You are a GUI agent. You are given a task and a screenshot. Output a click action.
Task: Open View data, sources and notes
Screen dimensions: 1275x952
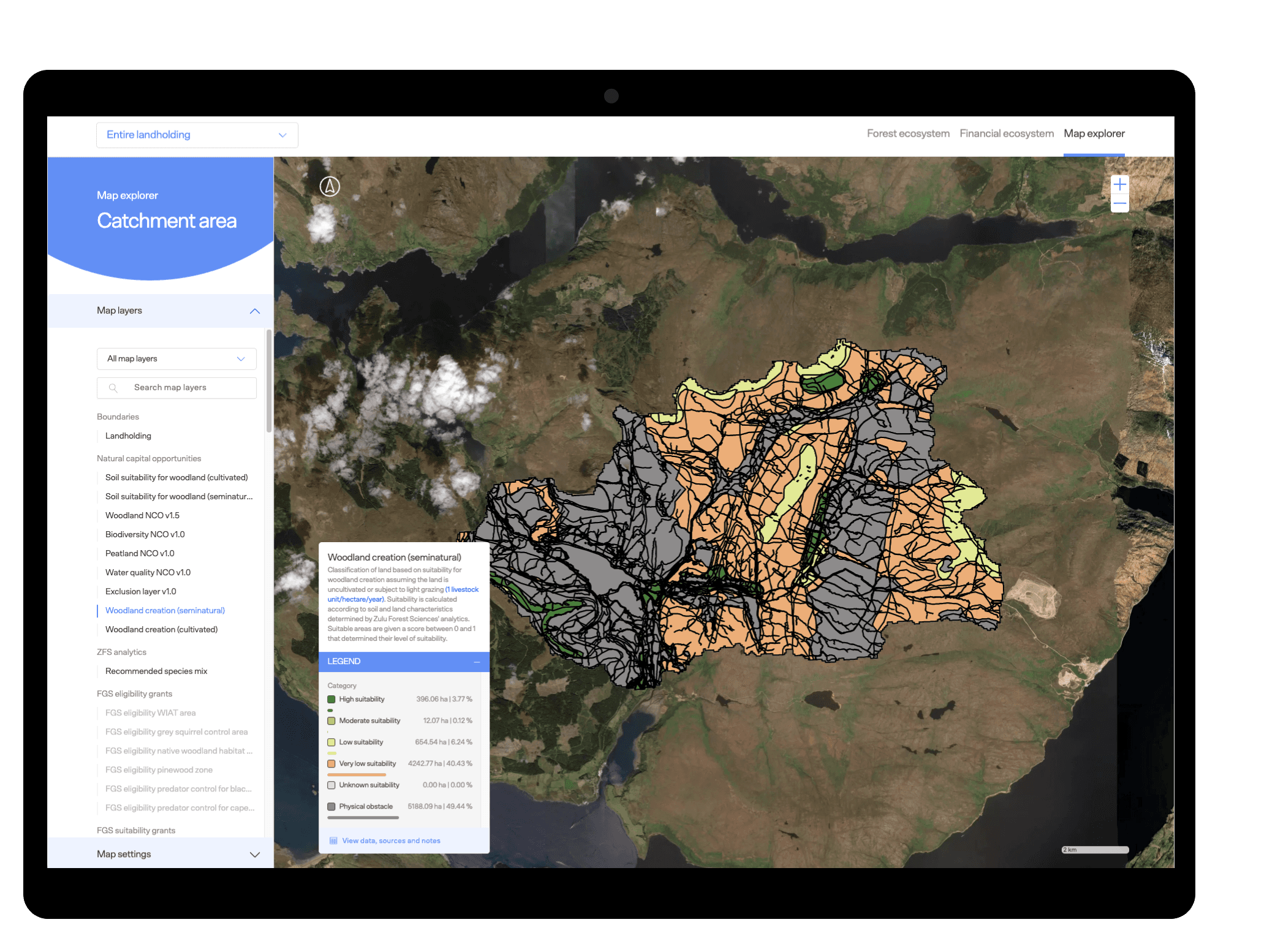(x=391, y=841)
